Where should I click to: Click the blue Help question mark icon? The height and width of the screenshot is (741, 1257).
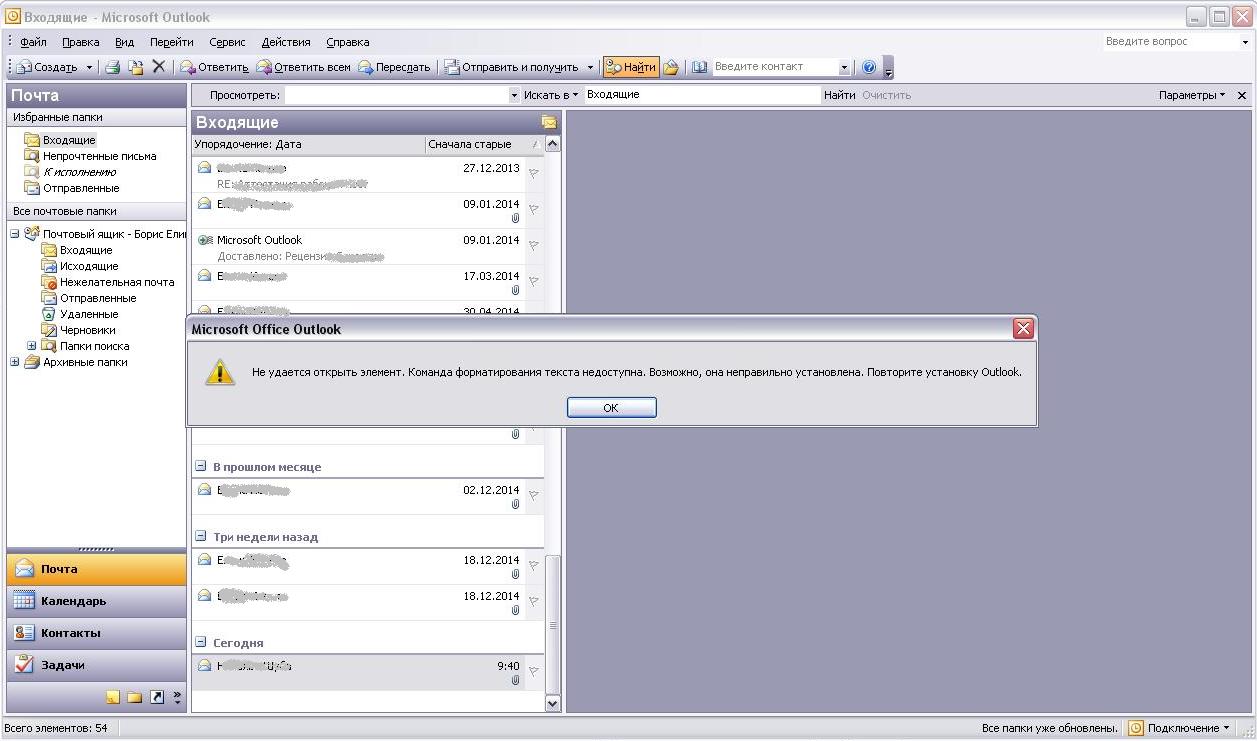(x=868, y=67)
